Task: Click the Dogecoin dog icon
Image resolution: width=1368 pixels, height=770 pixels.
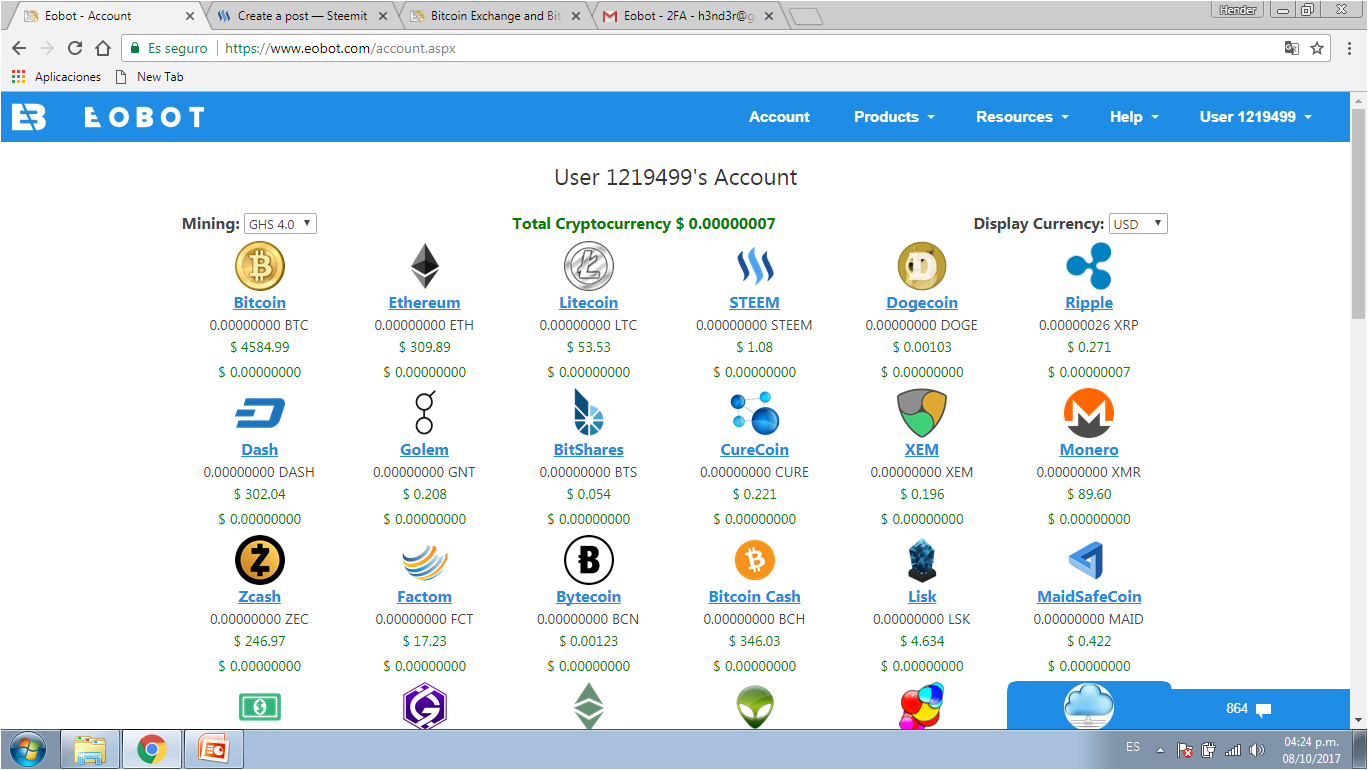Action: [x=922, y=266]
